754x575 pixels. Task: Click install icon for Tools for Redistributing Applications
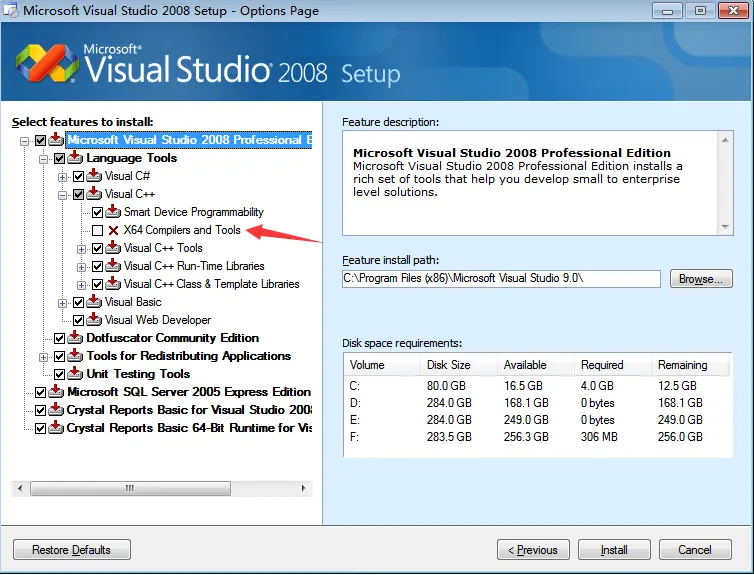coord(75,356)
